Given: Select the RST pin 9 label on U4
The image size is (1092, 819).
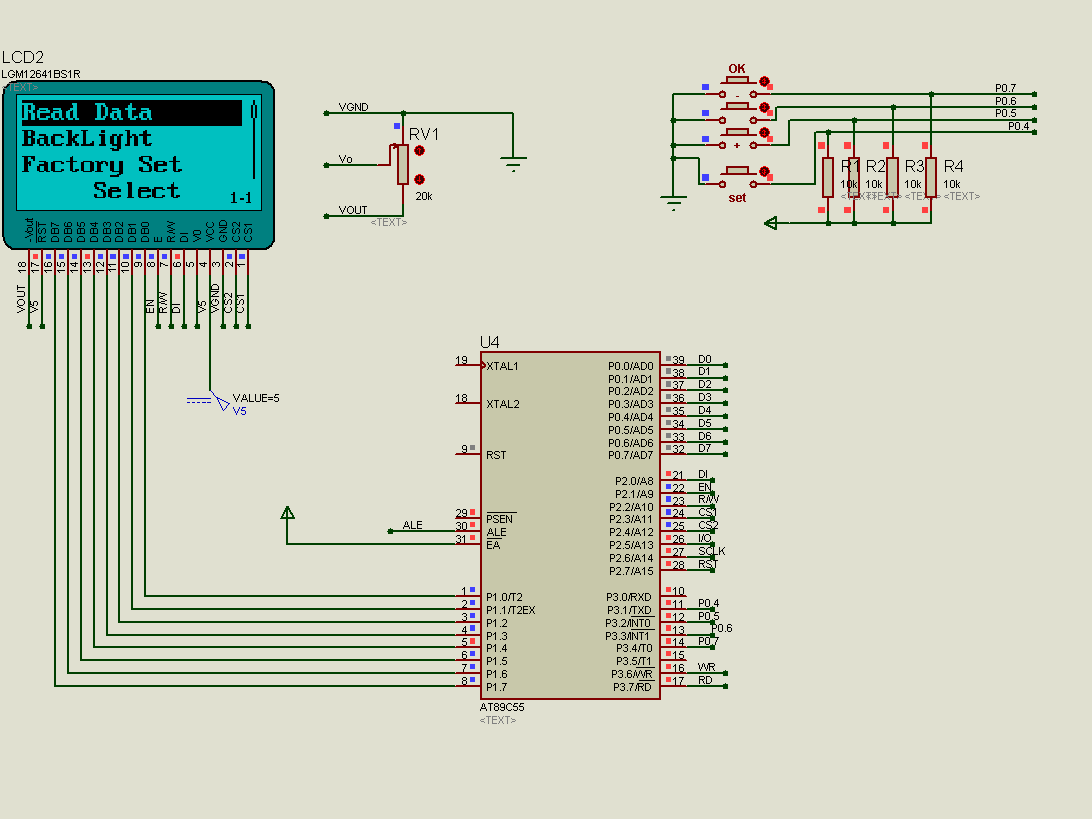Looking at the screenshot, I should click(x=496, y=455).
